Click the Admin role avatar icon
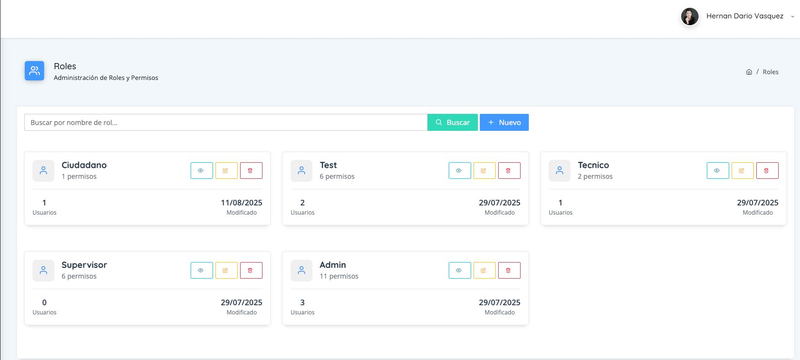Image resolution: width=800 pixels, height=360 pixels. click(x=302, y=271)
